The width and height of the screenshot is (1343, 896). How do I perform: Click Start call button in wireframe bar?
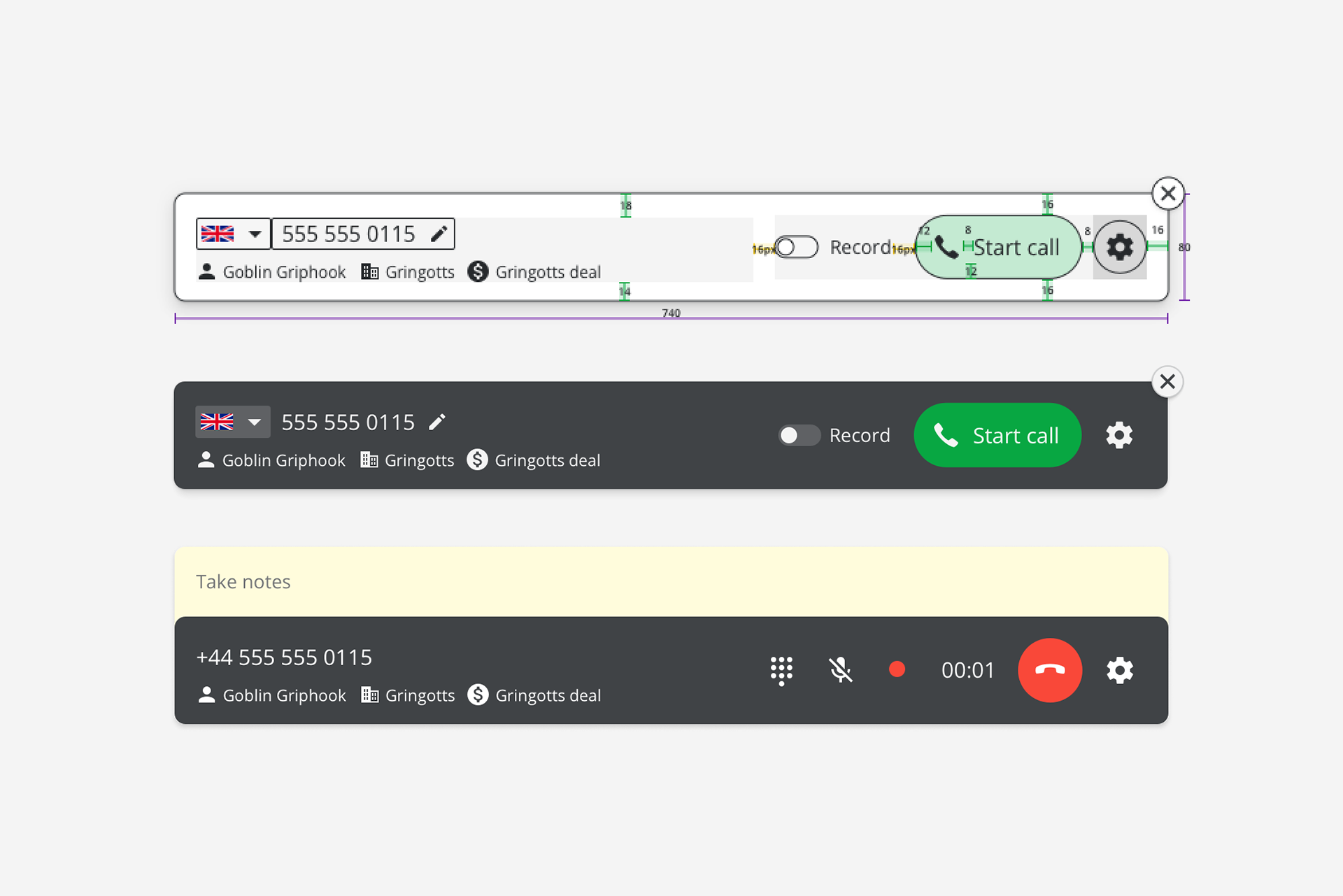click(x=998, y=247)
